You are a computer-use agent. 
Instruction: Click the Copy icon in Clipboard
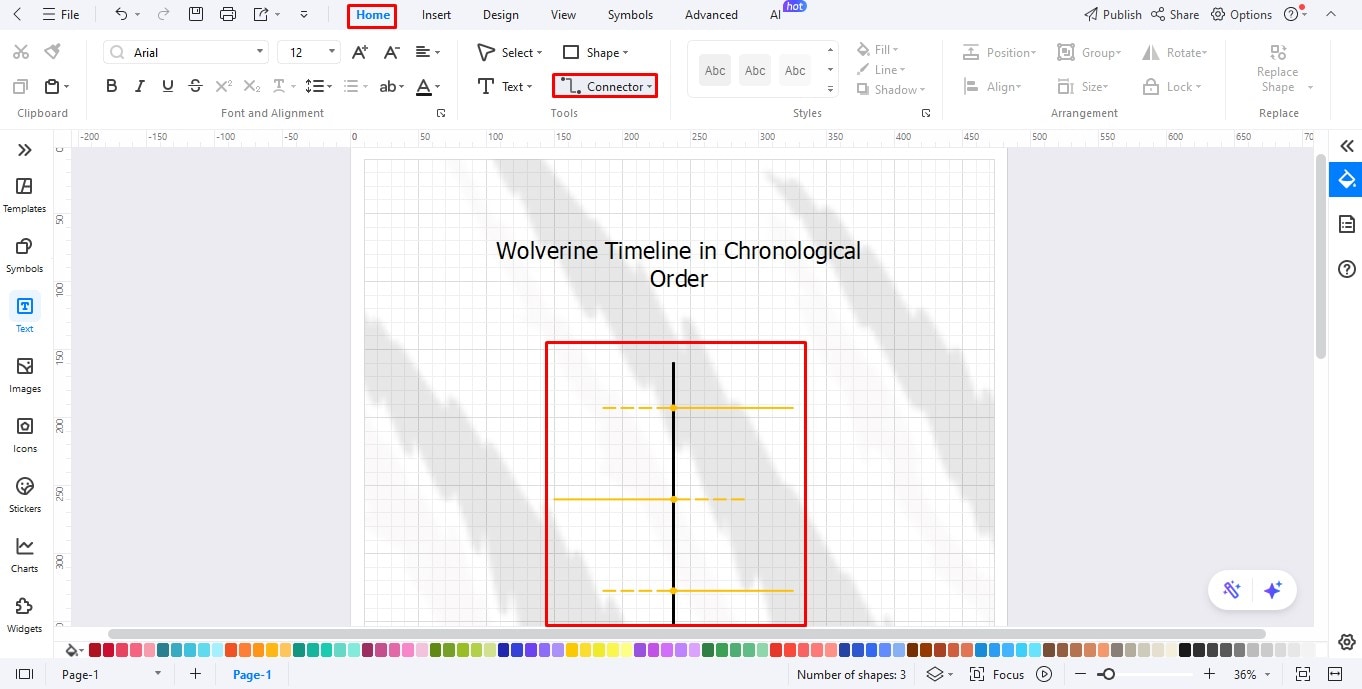pos(21,87)
